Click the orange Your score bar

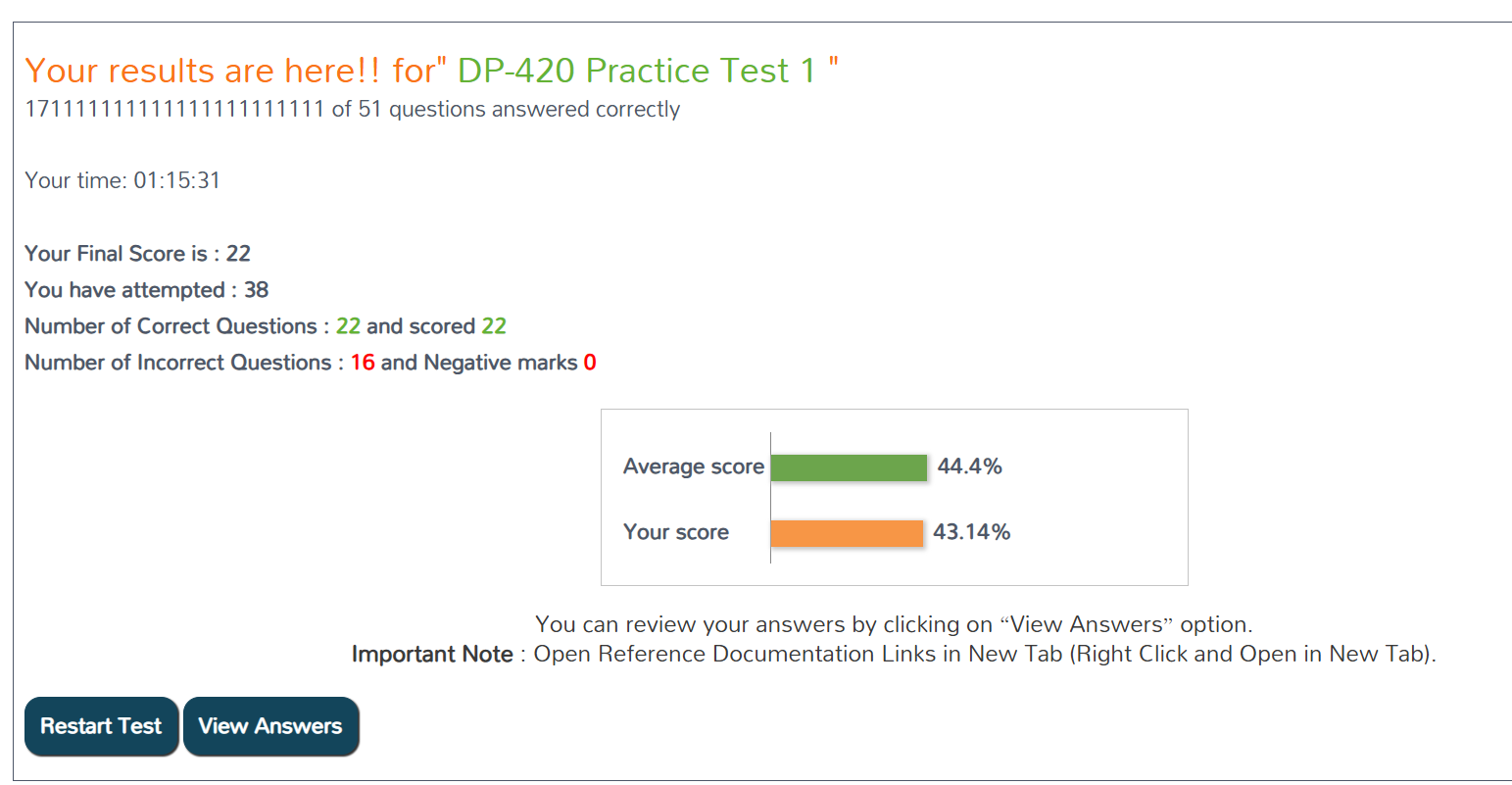[847, 533]
